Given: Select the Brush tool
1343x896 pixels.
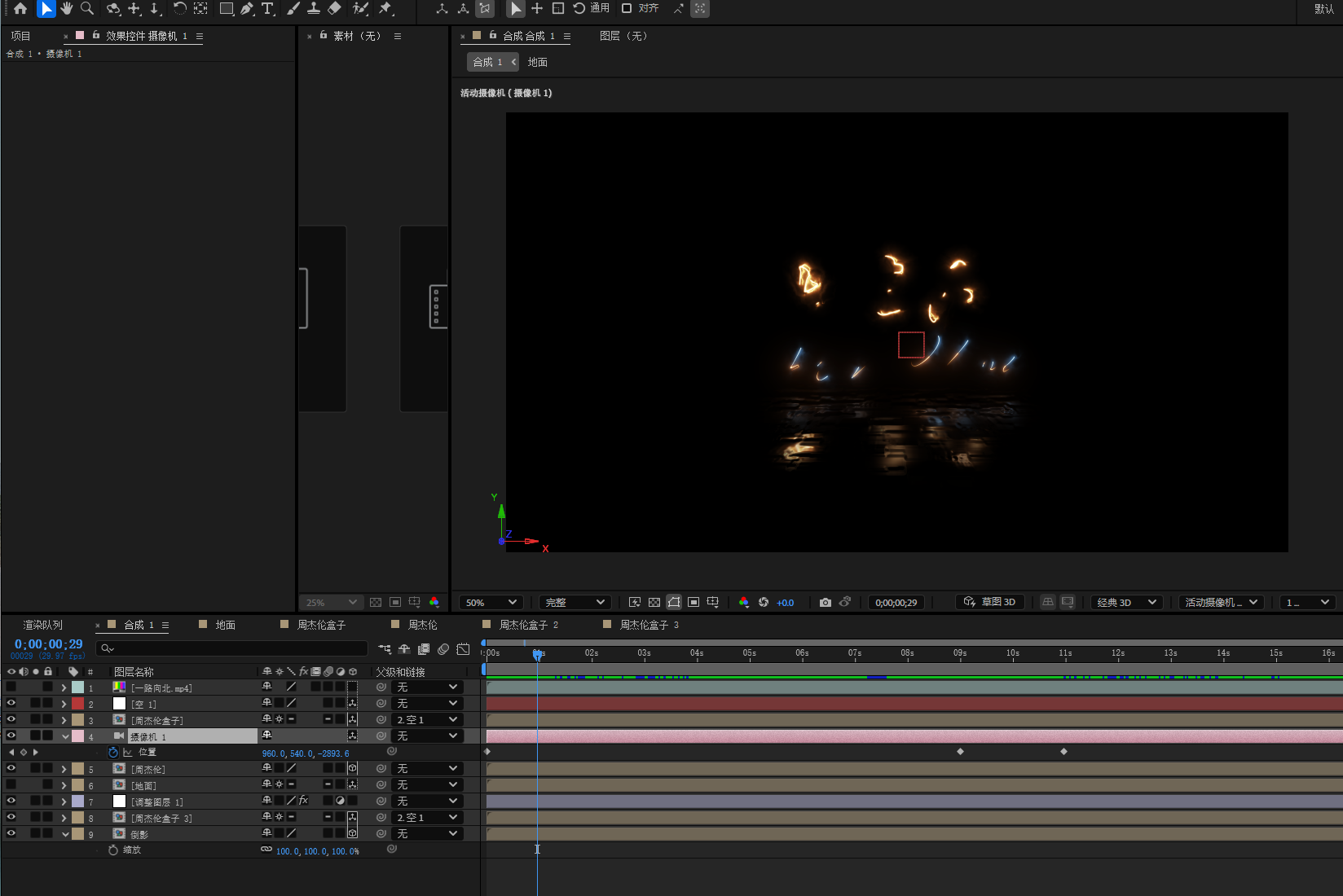Looking at the screenshot, I should click(293, 9).
